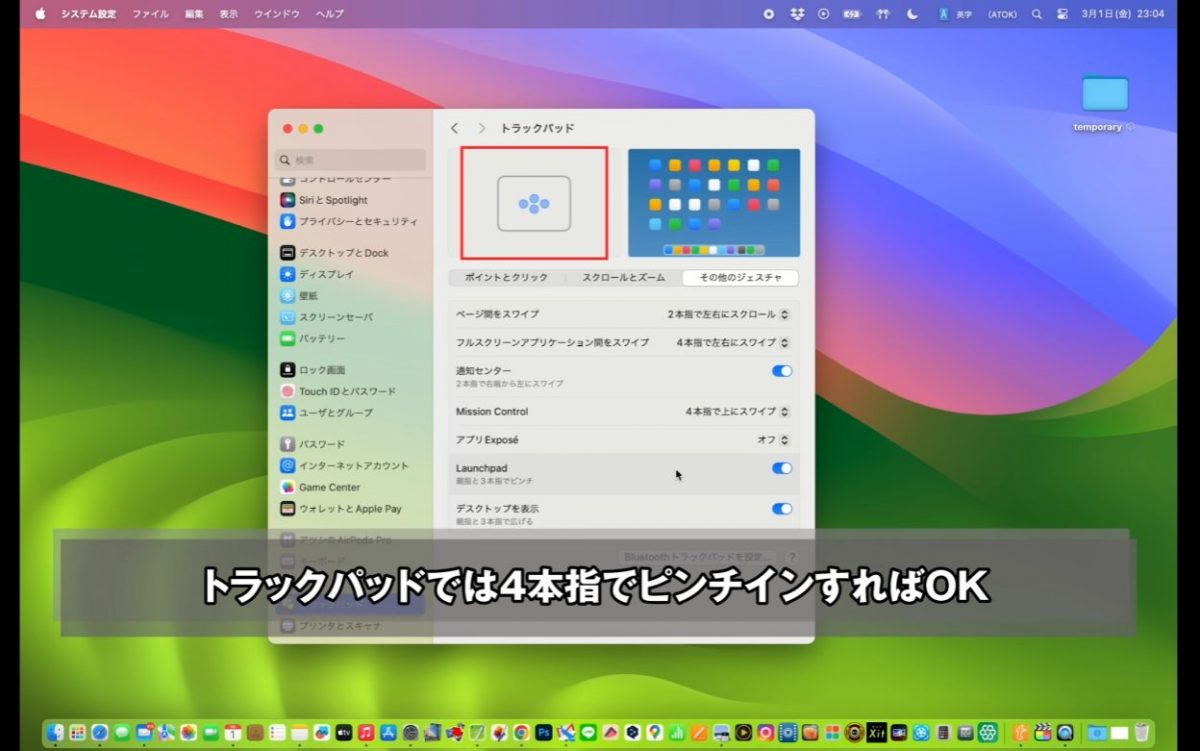Open Messages from the Dock
This screenshot has width=1200, height=751.
click(x=122, y=732)
